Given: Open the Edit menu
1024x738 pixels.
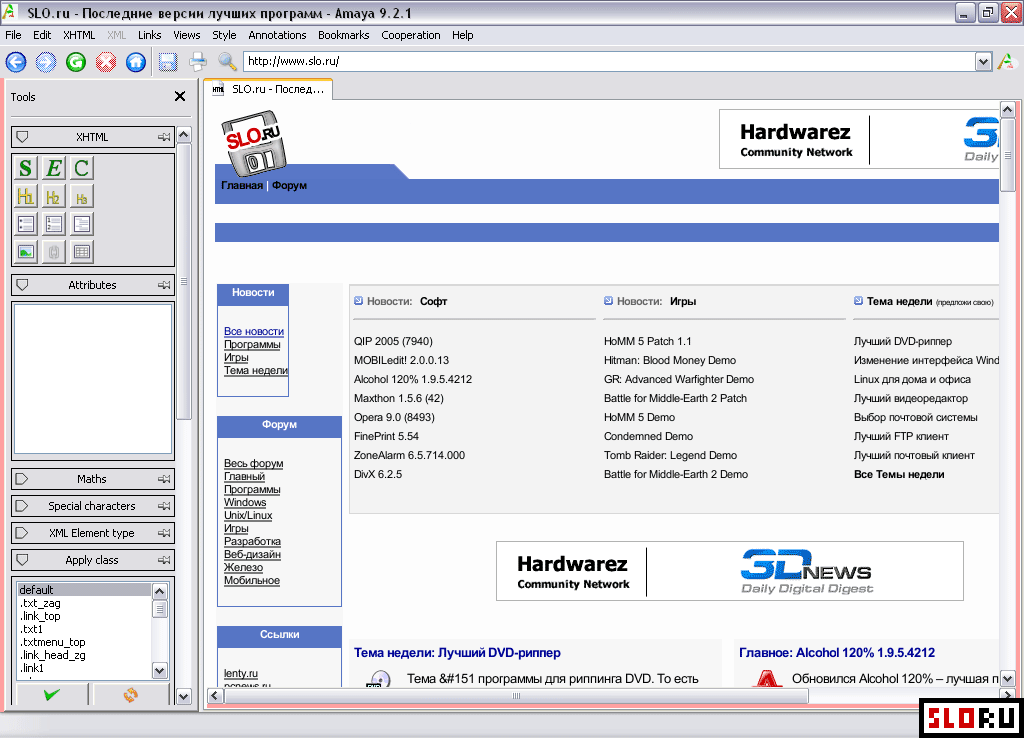Looking at the screenshot, I should [42, 35].
